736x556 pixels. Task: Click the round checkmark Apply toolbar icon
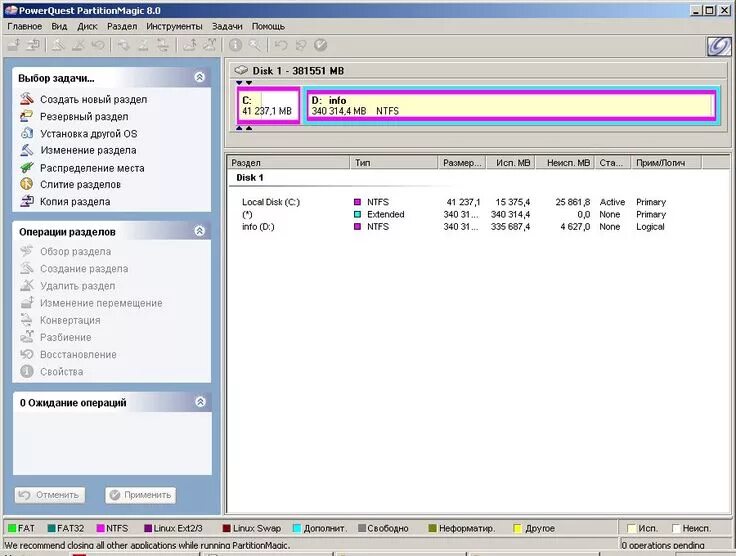(x=320, y=45)
